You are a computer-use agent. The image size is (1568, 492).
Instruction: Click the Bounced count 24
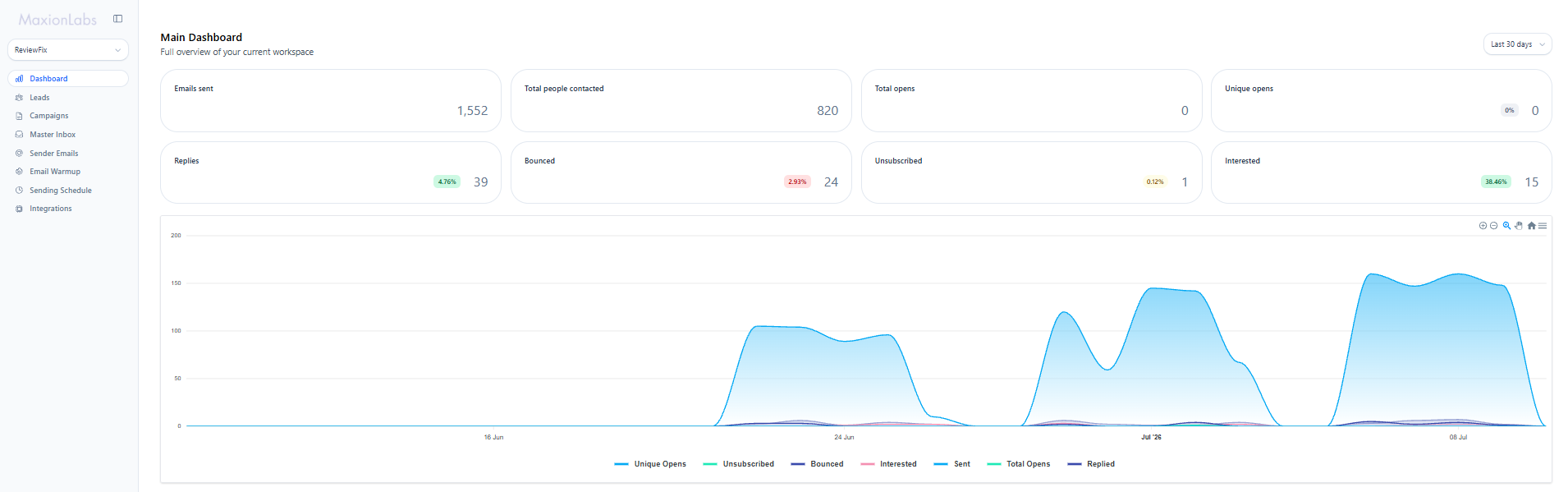tap(831, 182)
